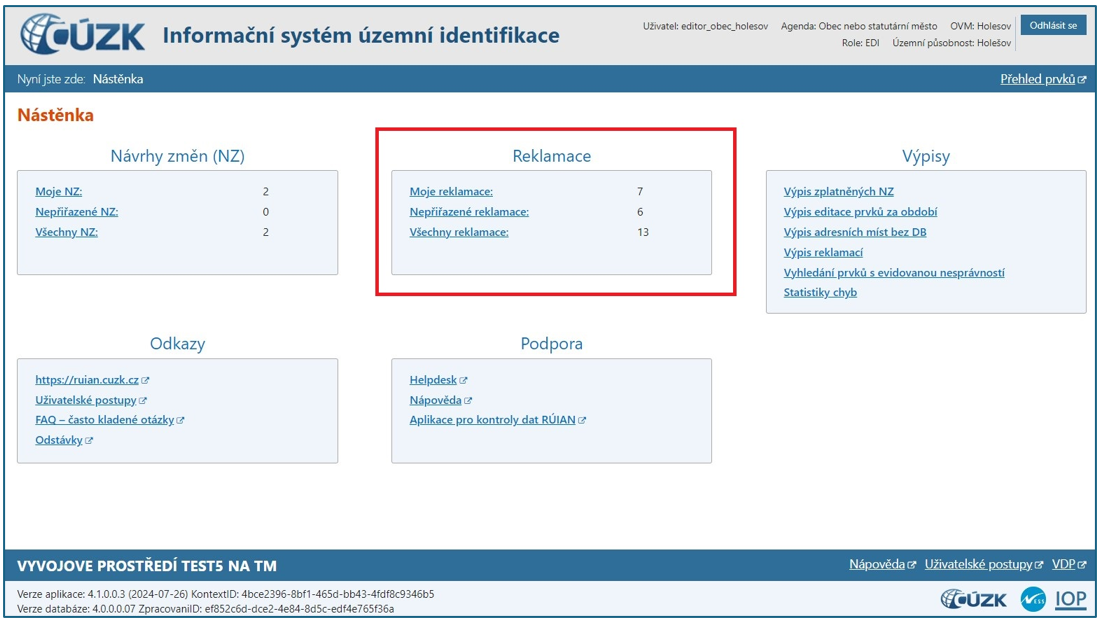Open Statistiky chyb link

(820, 293)
